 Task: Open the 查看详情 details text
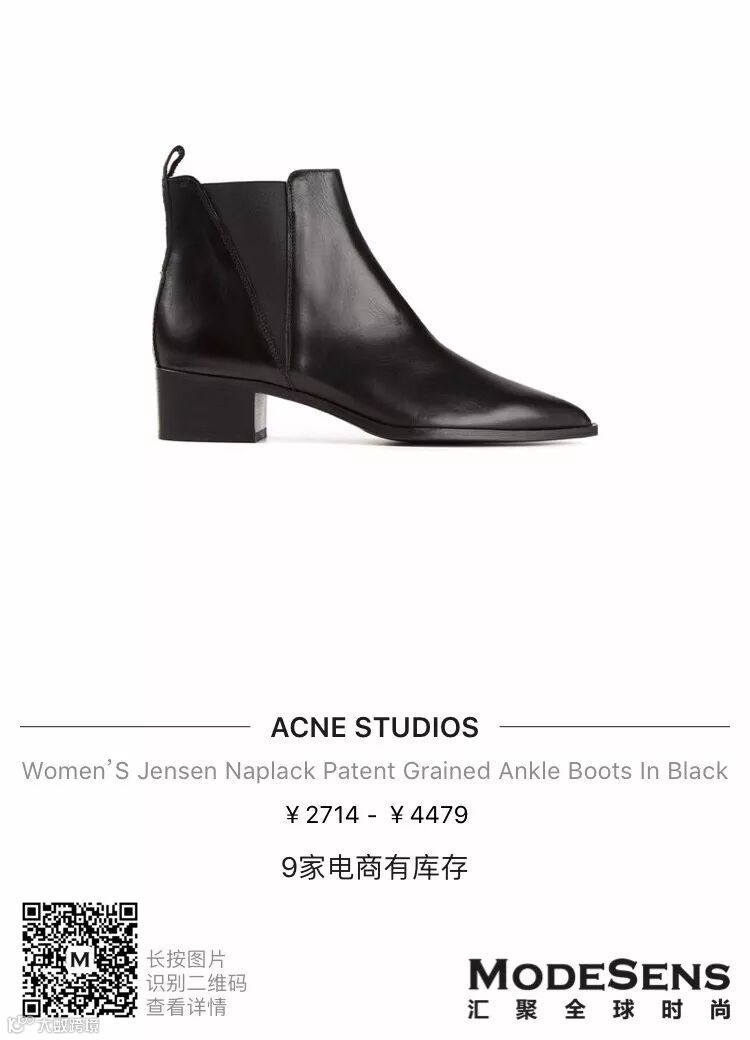(186, 1006)
